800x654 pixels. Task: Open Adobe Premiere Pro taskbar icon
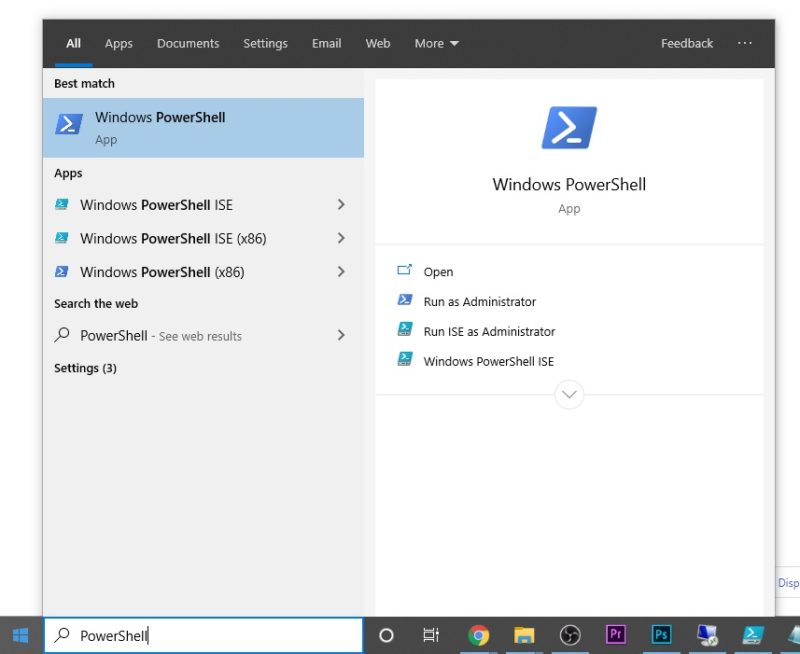click(x=616, y=635)
